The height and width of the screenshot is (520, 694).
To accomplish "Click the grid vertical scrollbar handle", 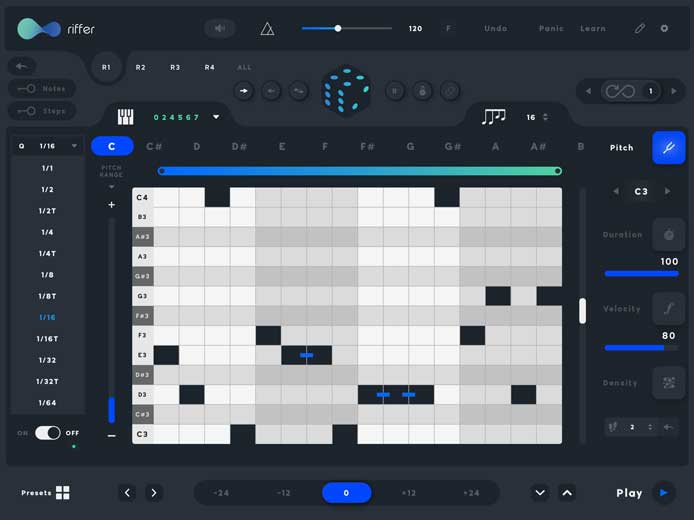I will (x=582, y=310).
